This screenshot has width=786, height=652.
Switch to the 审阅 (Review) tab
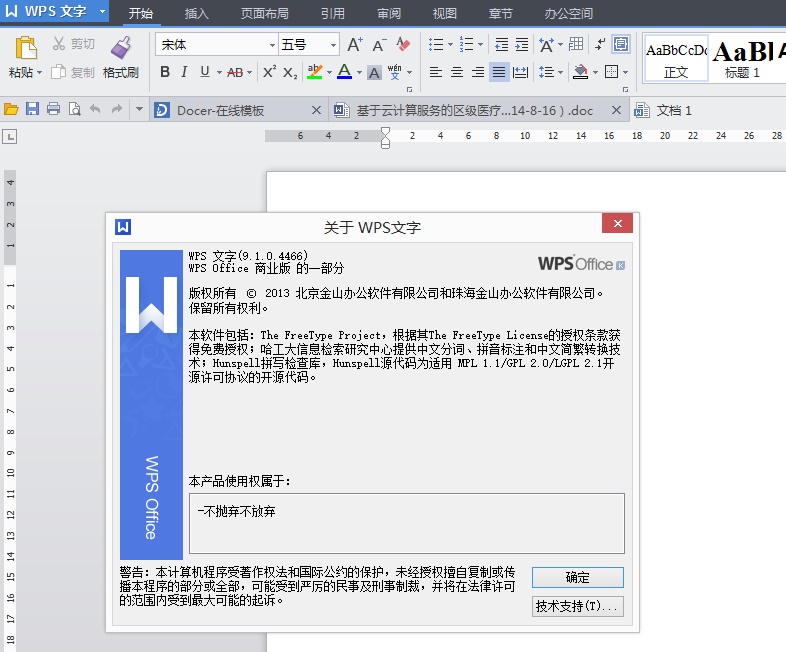click(x=389, y=13)
